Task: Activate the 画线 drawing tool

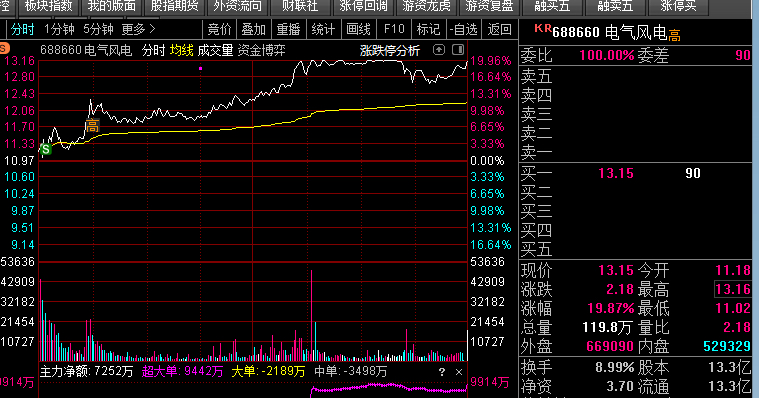Action: coord(358,30)
